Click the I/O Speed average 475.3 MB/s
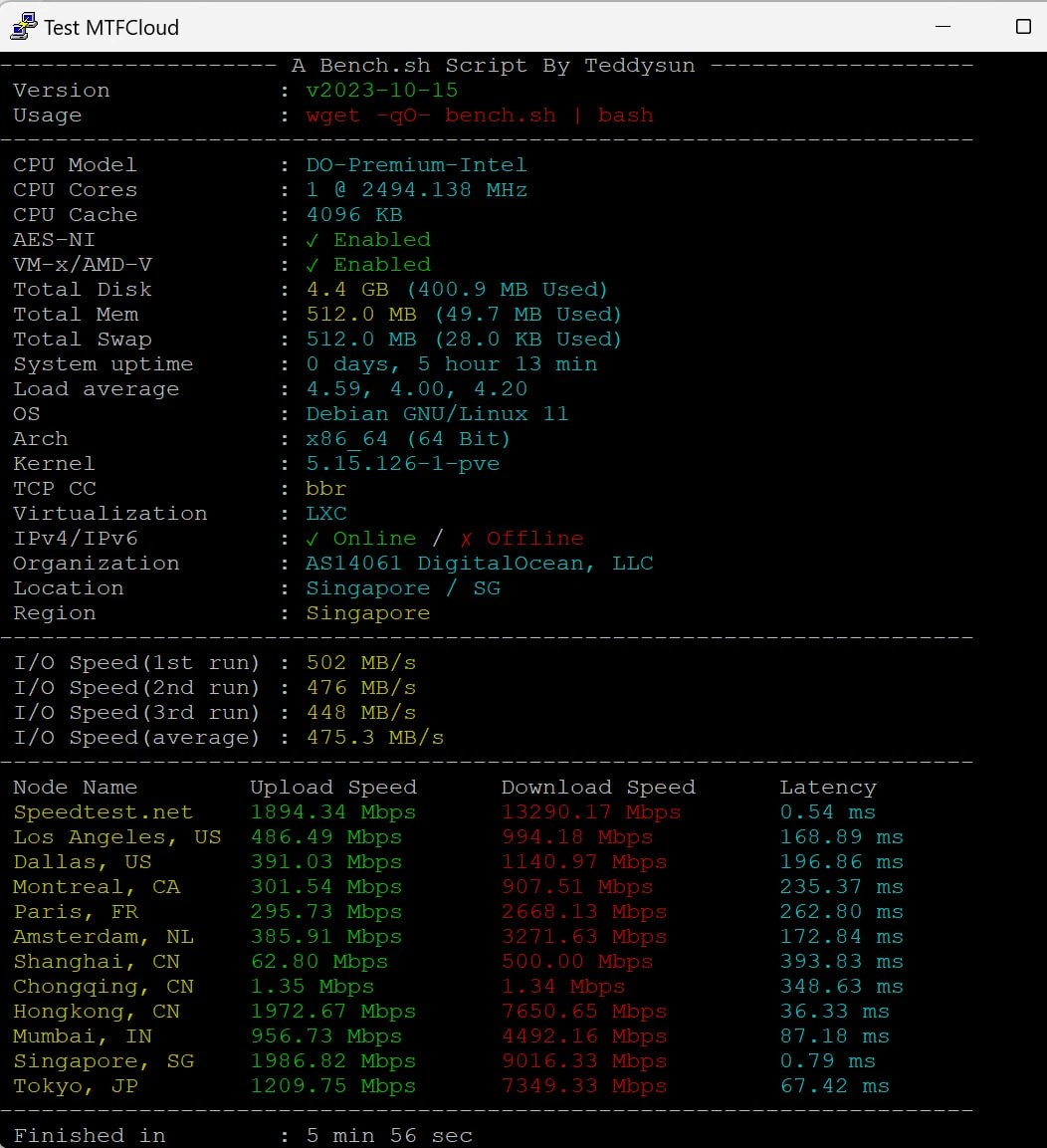 pyautogui.click(x=375, y=737)
